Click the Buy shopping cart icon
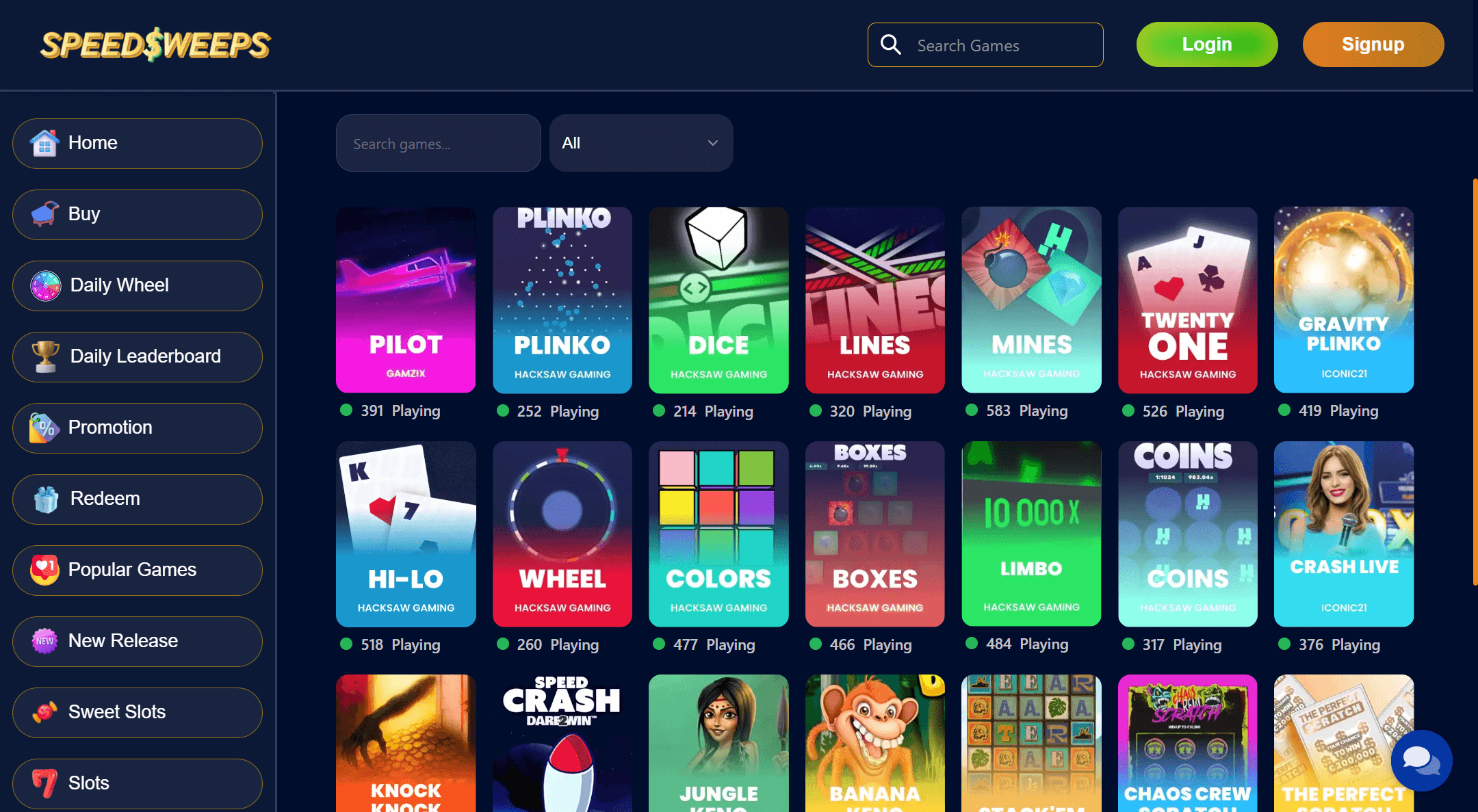The width and height of the screenshot is (1478, 812). click(44, 214)
